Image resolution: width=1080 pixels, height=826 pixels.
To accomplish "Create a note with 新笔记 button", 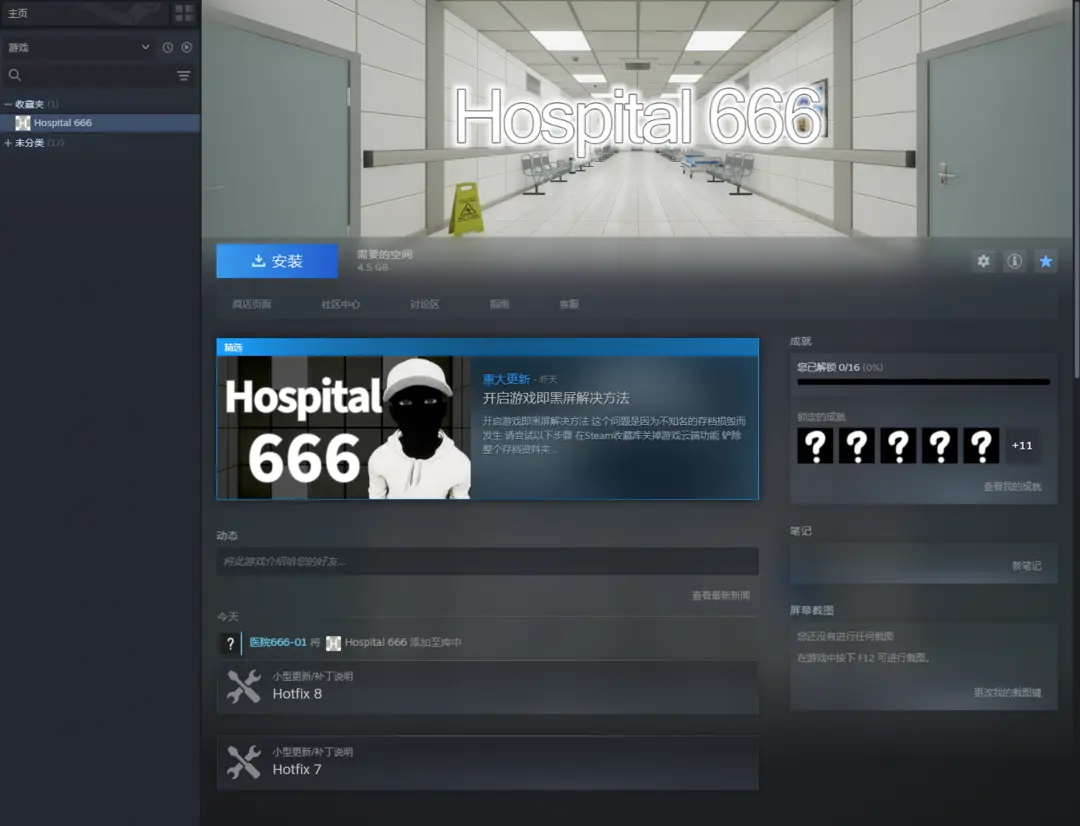I will (1026, 566).
